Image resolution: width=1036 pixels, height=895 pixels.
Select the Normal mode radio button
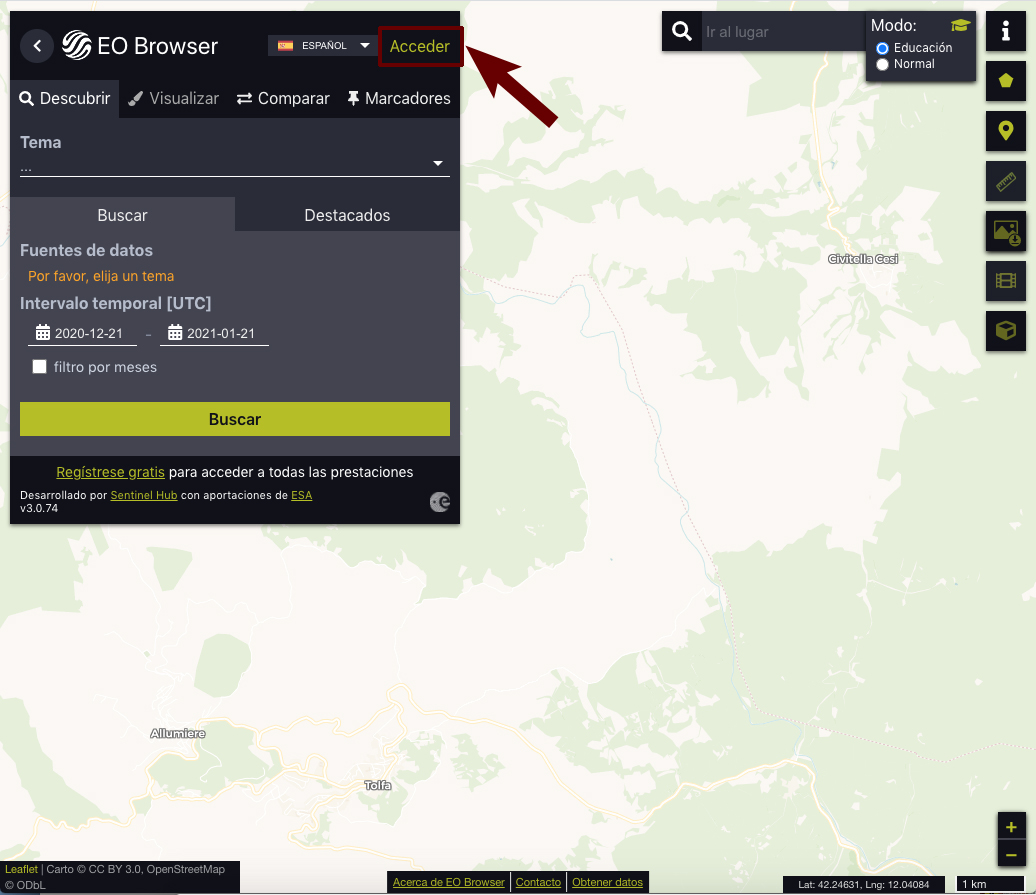(x=882, y=64)
